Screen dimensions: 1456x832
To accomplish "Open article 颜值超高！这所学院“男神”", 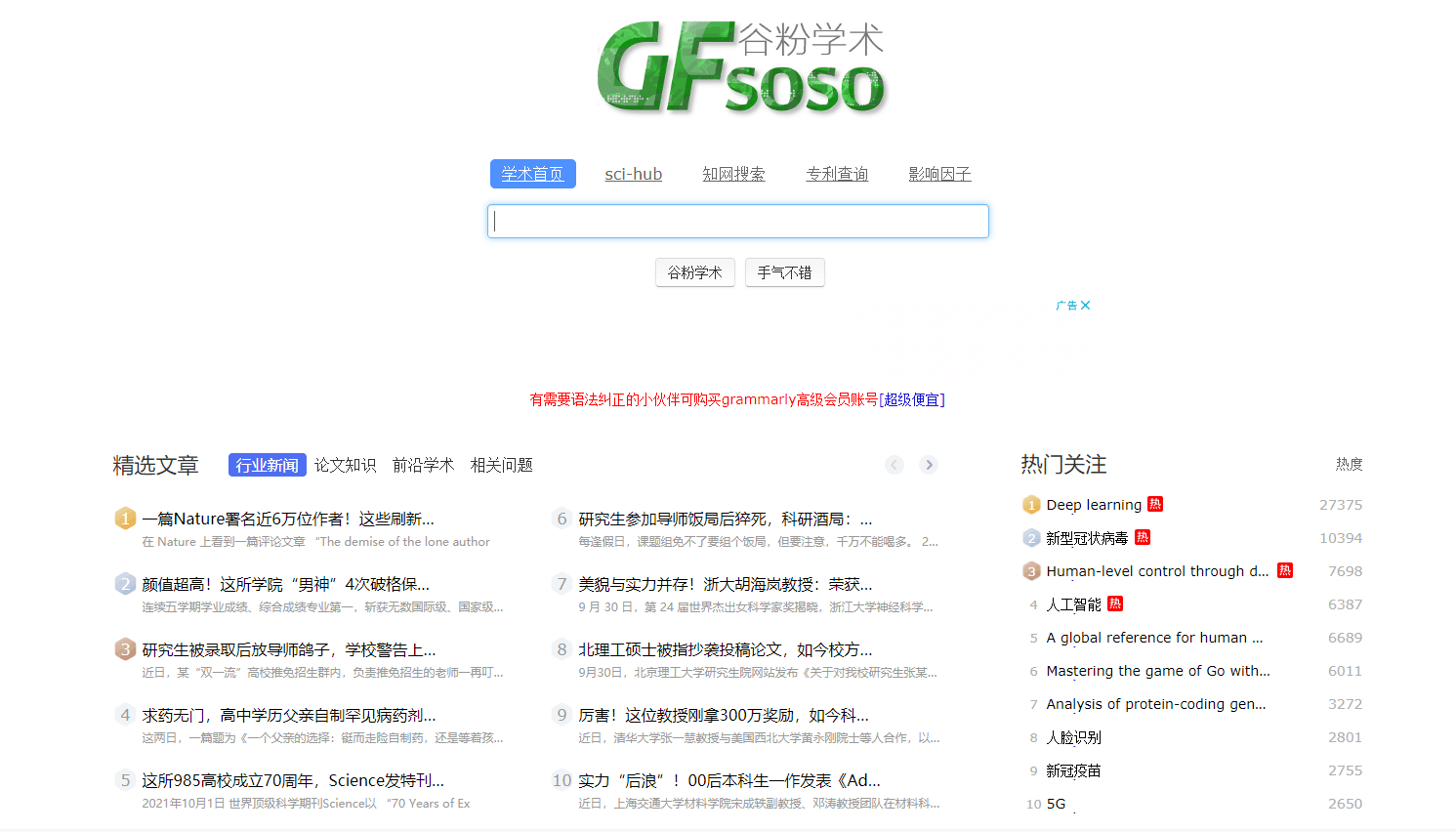I will [285, 584].
